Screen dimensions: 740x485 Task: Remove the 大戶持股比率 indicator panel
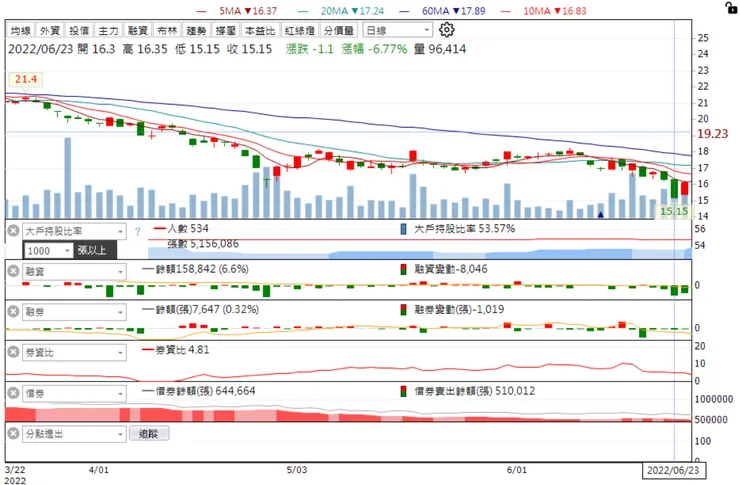pyautogui.click(x=14, y=231)
